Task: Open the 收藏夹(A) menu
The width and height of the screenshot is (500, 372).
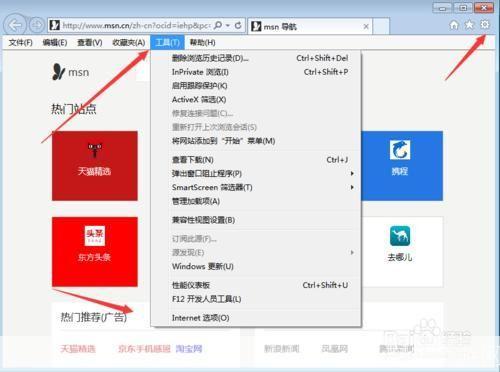Action: point(129,43)
